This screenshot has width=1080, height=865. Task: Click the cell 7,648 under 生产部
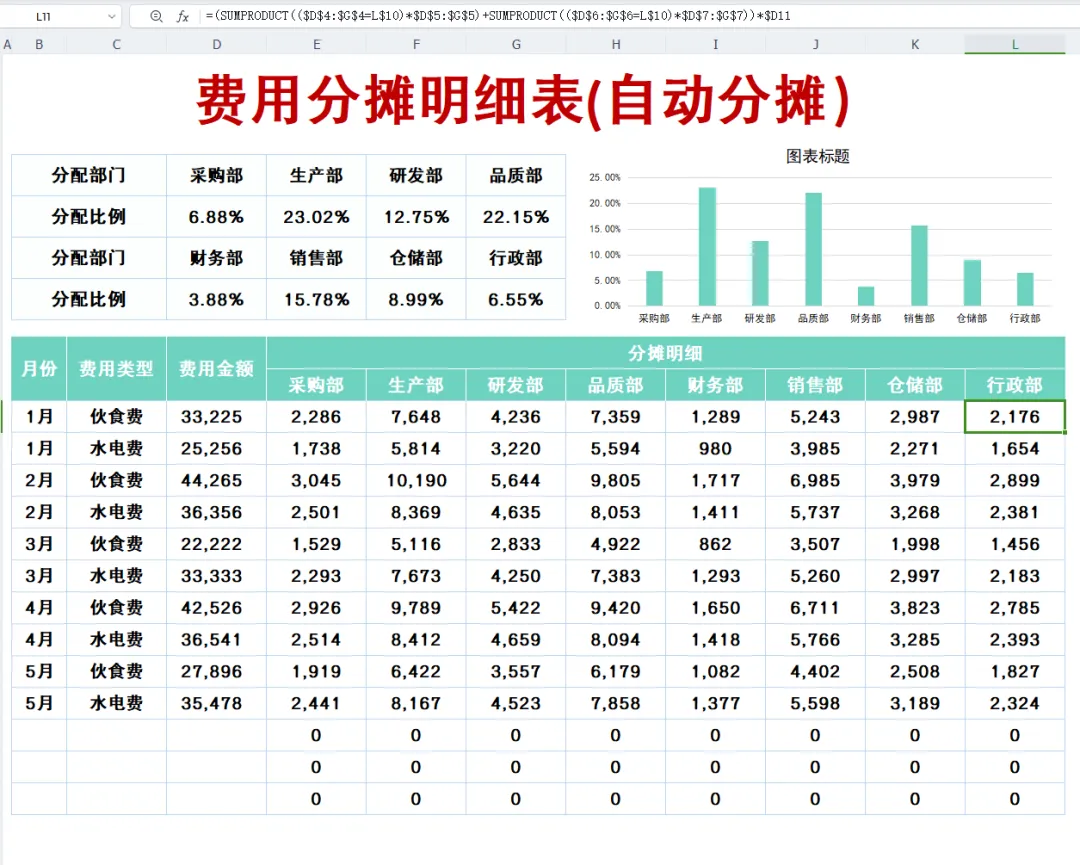416,417
